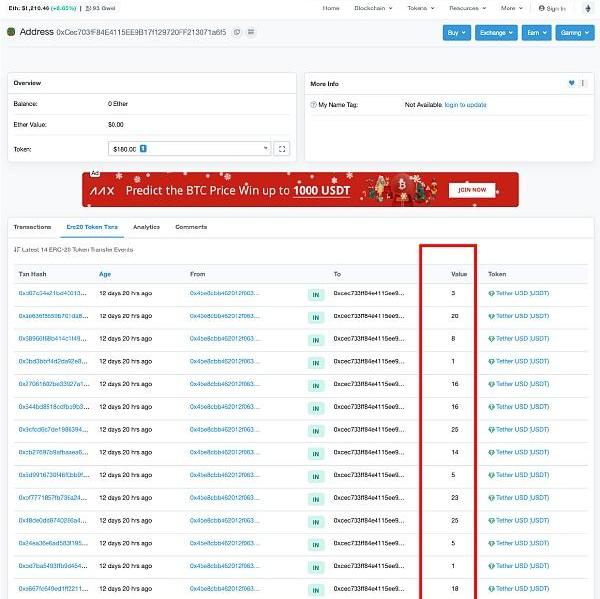Click Tether icon in the value 23 row
Viewport: 600px width, 599px height.
(x=491, y=498)
